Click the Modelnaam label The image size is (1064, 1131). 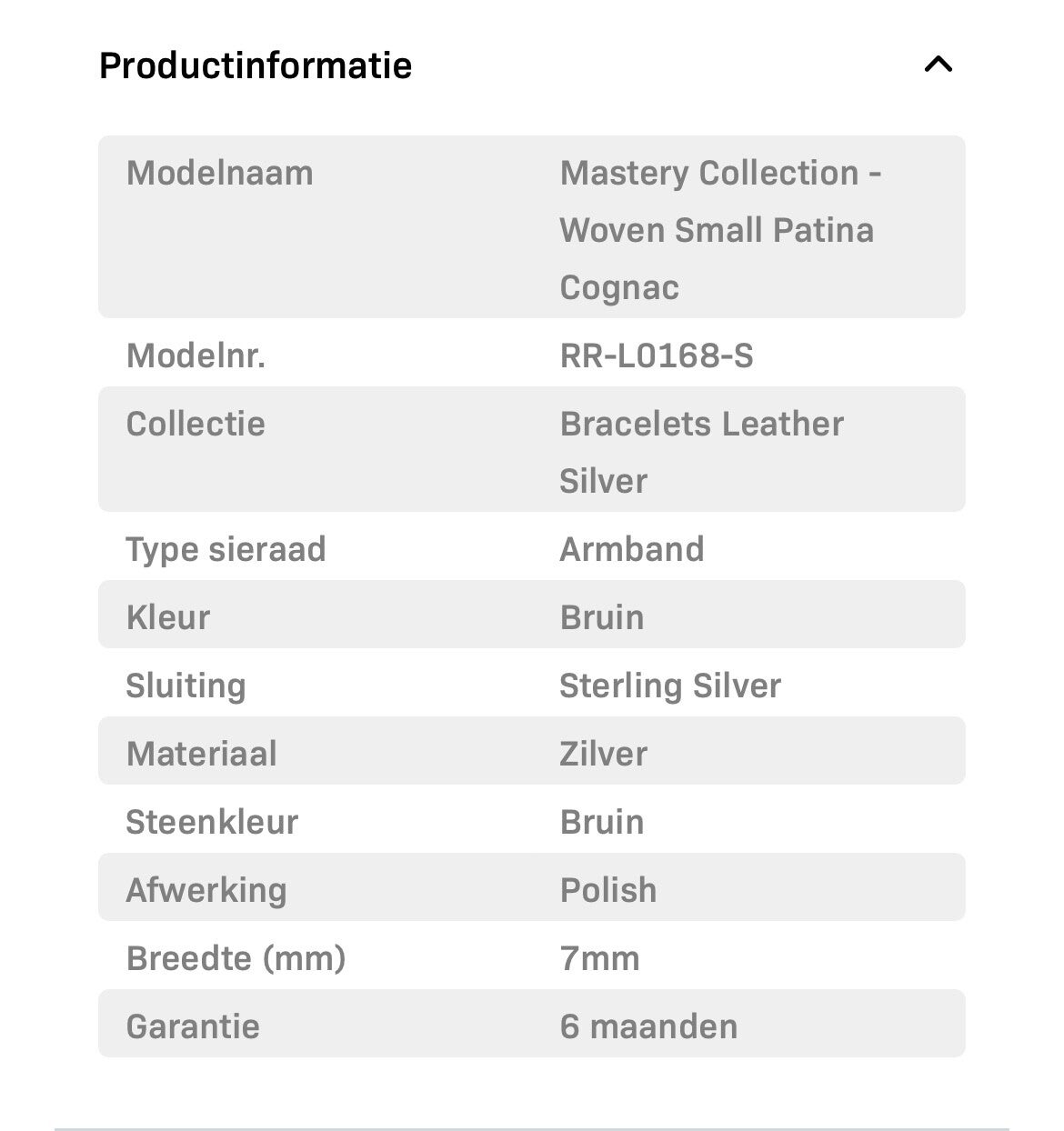pyautogui.click(x=219, y=173)
